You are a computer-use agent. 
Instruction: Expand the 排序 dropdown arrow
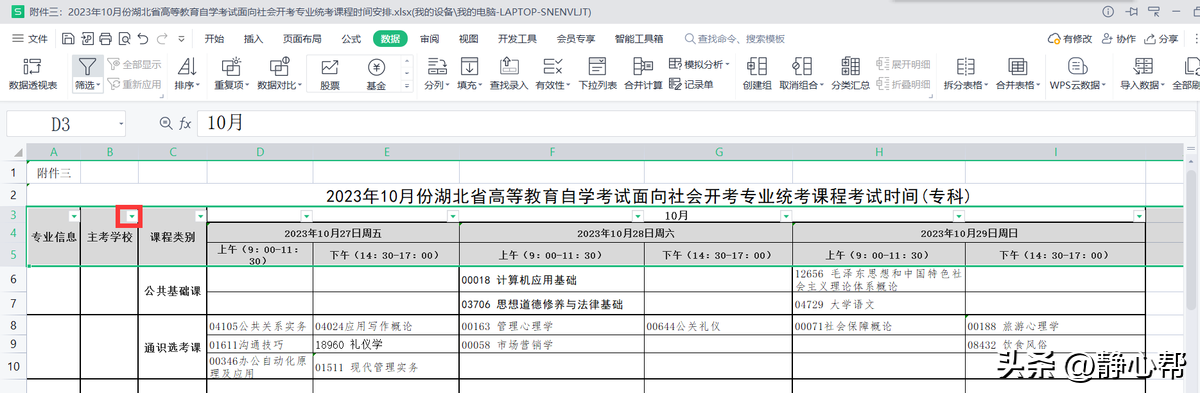[x=198, y=86]
